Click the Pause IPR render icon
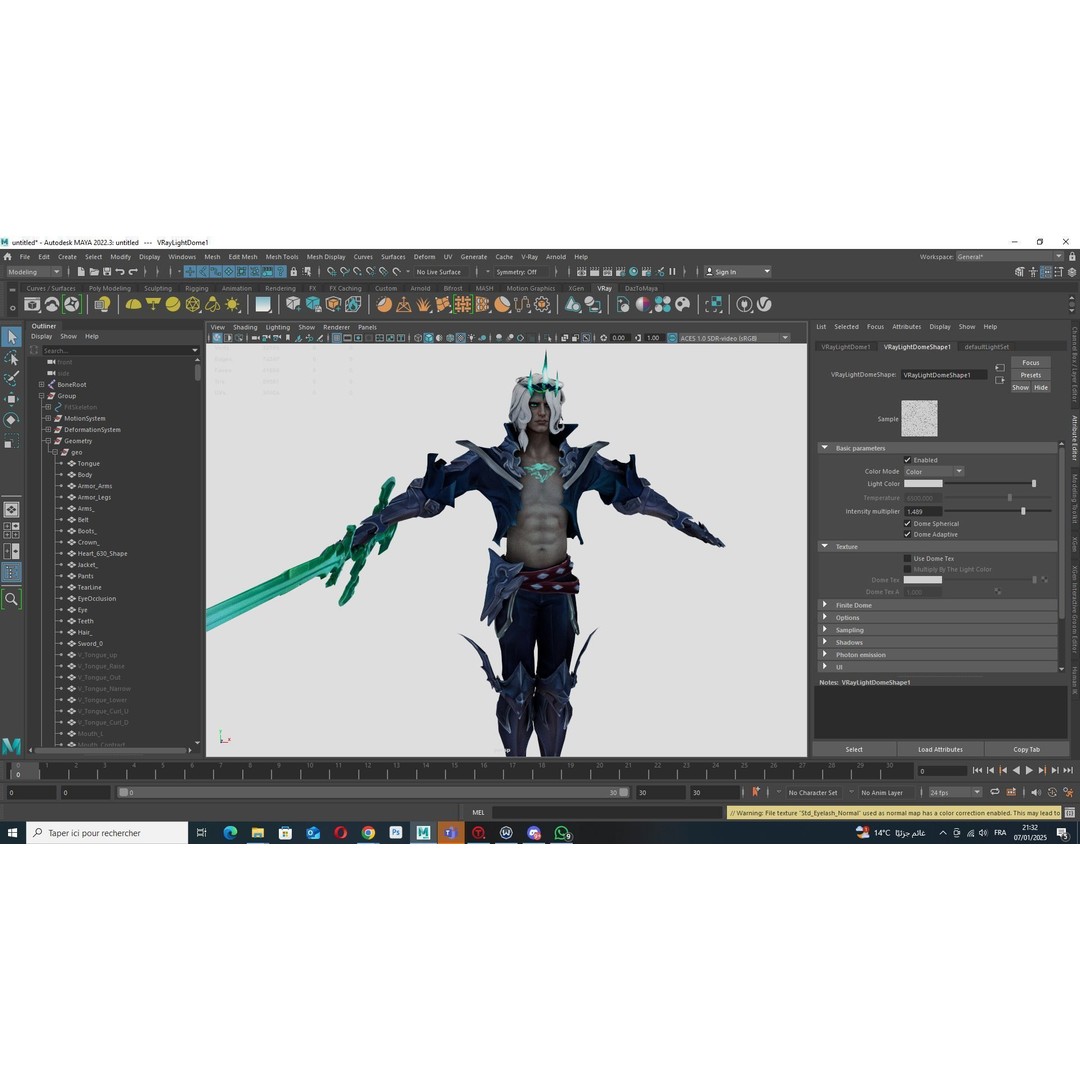This screenshot has width=1080, height=1080. click(x=672, y=272)
